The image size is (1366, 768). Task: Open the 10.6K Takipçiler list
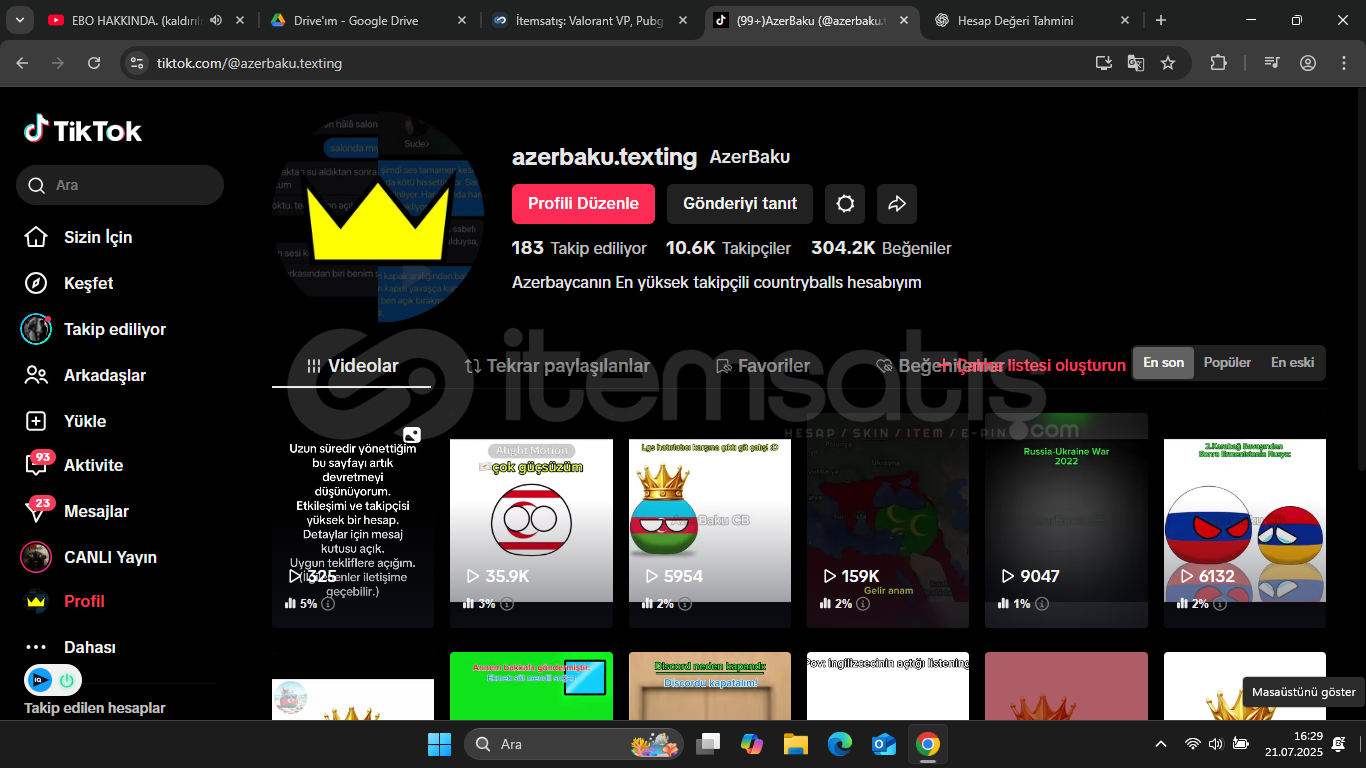[x=728, y=248]
